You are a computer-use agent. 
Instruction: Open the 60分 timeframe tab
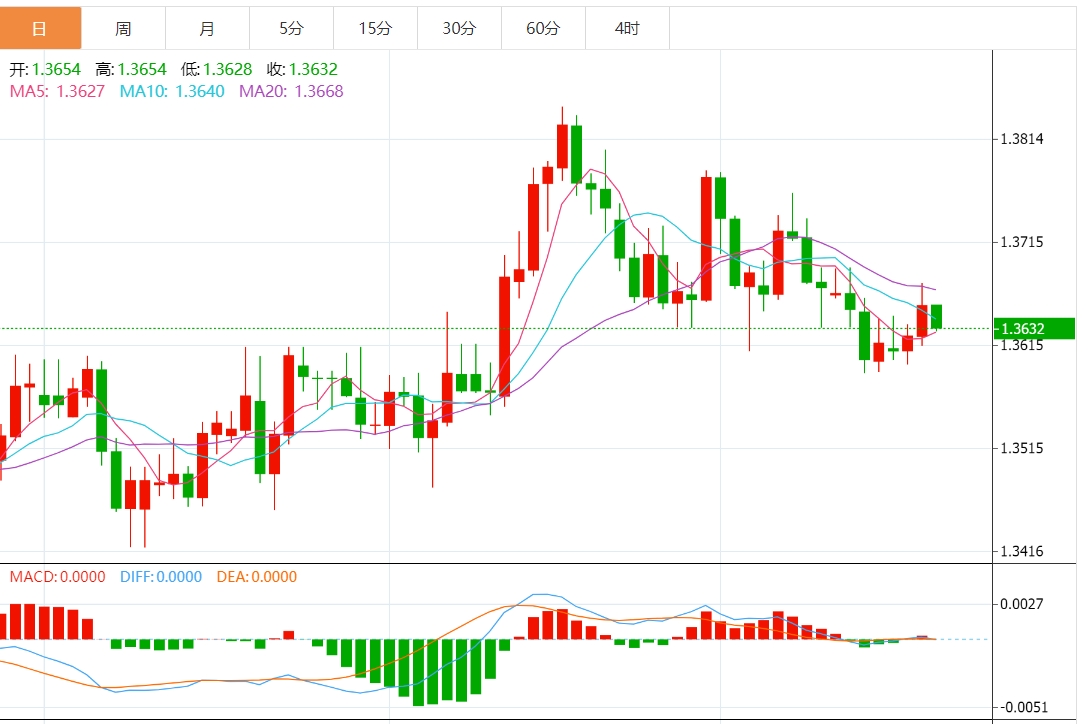click(x=543, y=29)
